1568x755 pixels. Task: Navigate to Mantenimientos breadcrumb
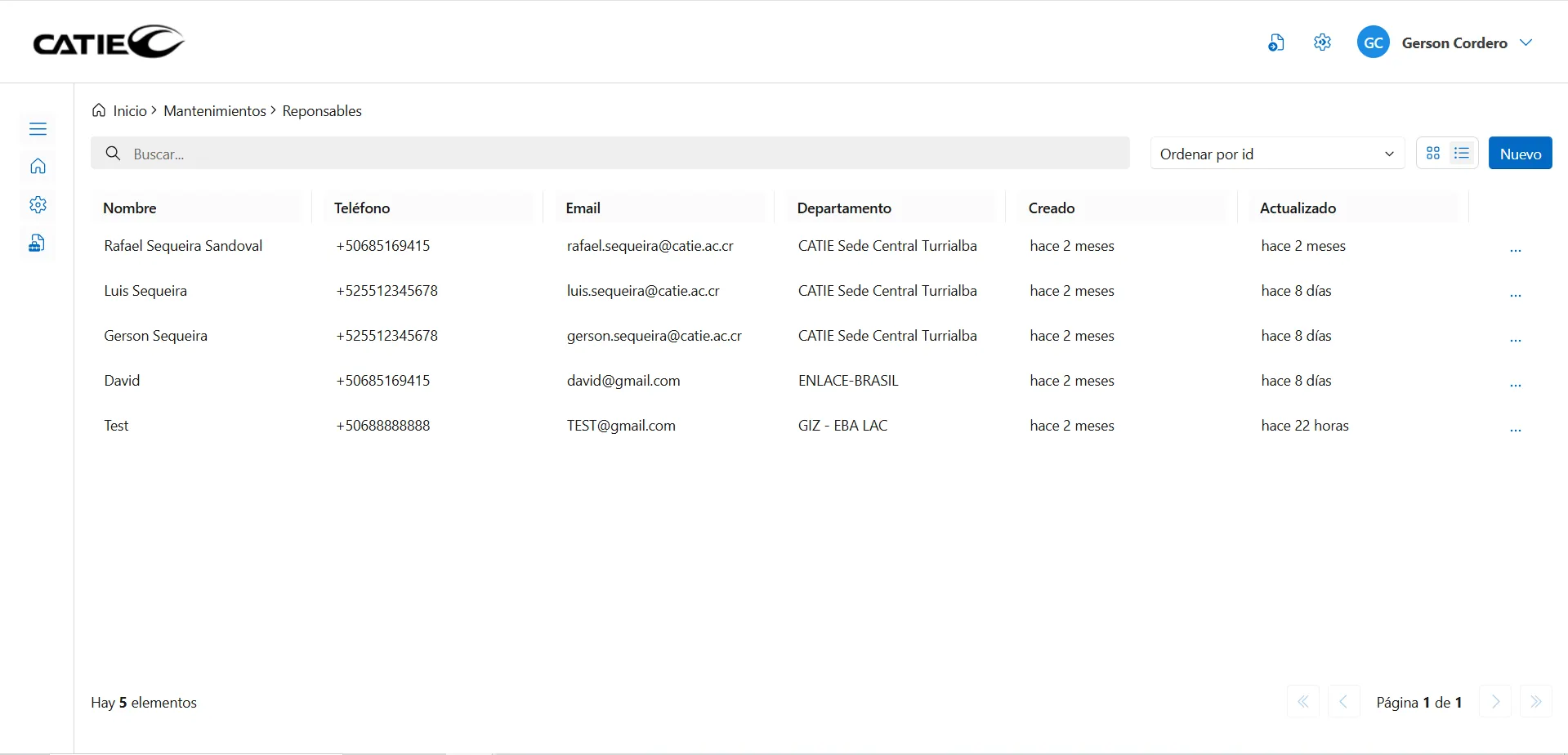pos(215,111)
